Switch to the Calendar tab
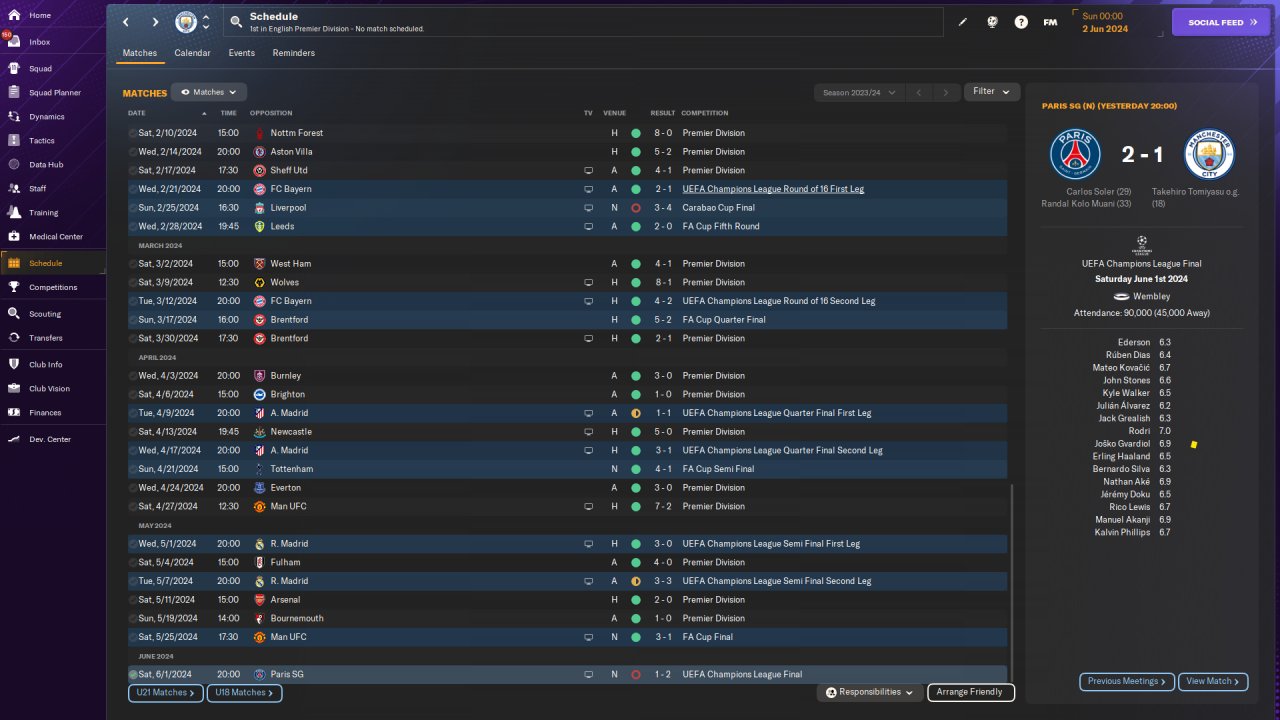Image resolution: width=1280 pixels, height=720 pixels. (192, 53)
